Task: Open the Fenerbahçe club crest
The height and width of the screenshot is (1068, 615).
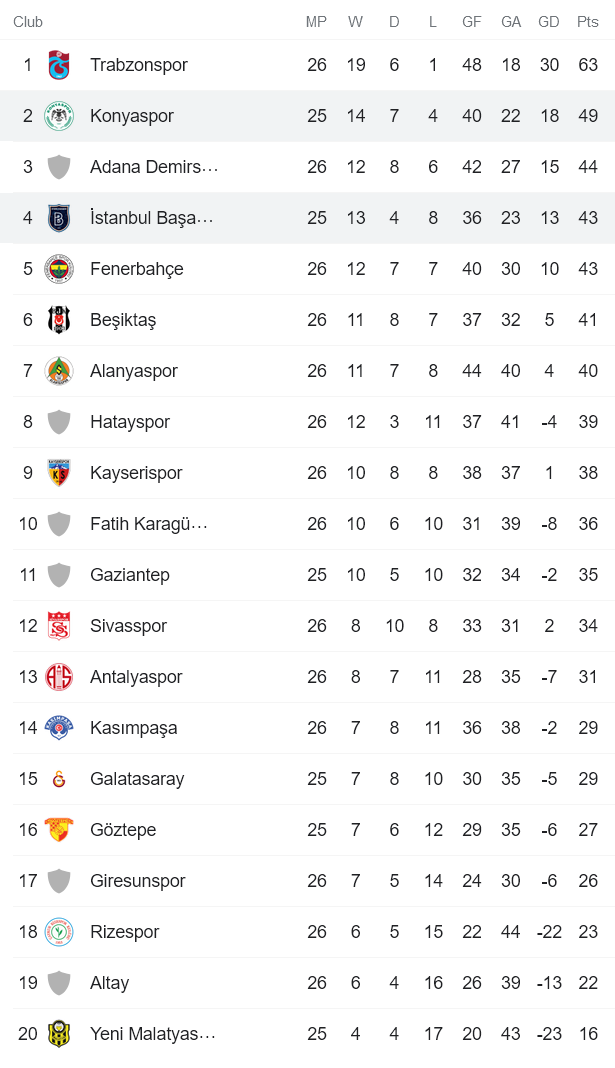Action: tap(60, 268)
